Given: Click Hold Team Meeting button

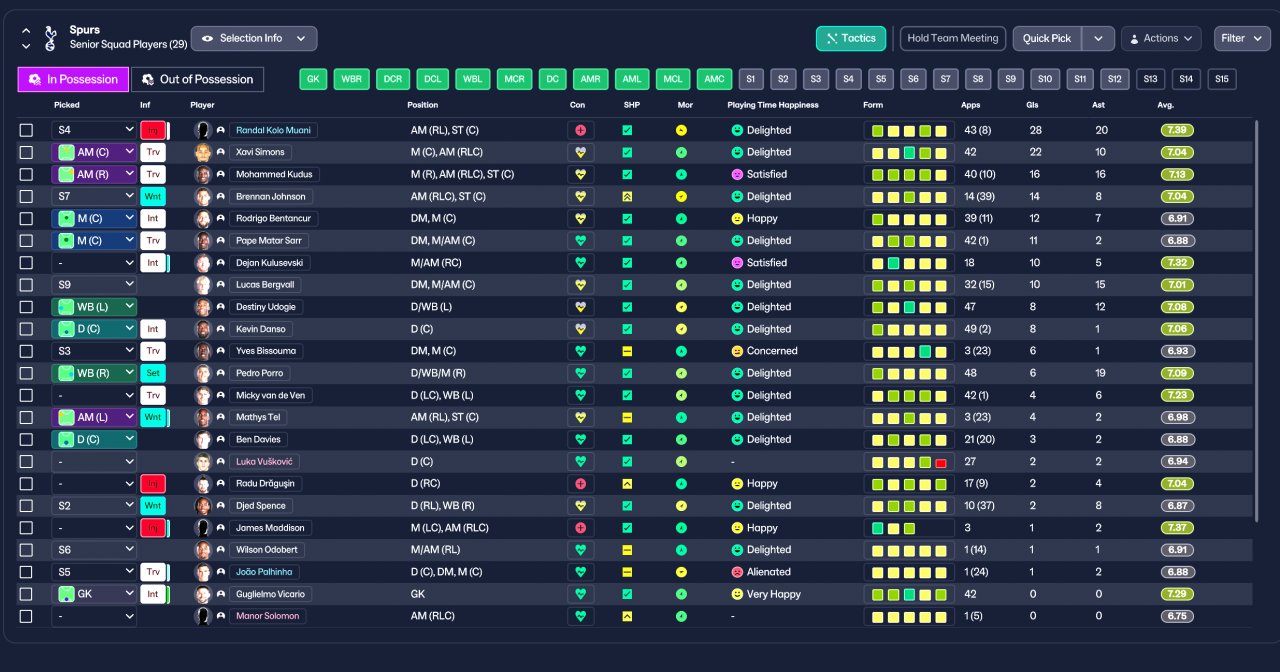Looking at the screenshot, I should (953, 38).
